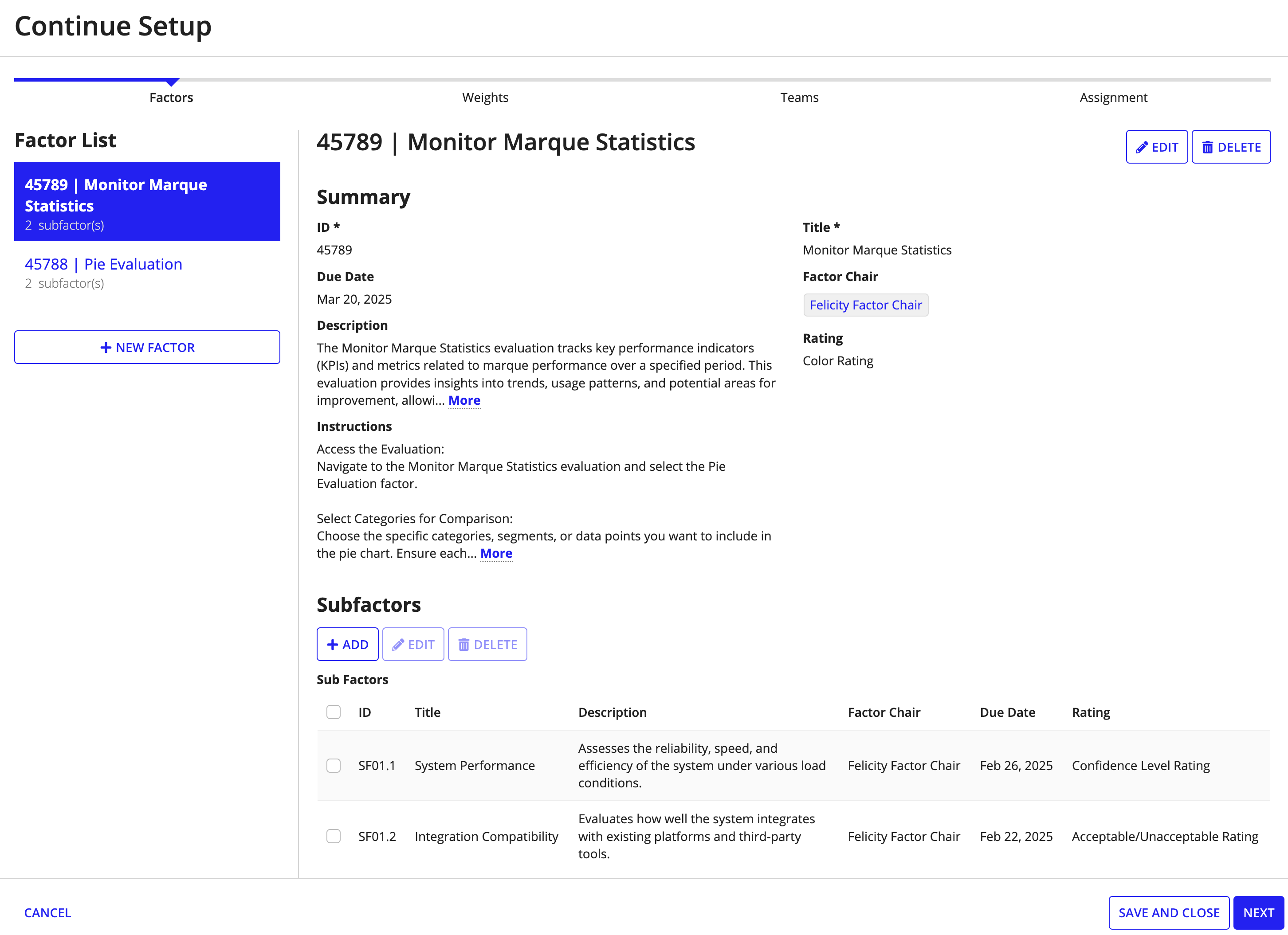Click the Feb 22, 2025 due date cell
Screen dimensions: 1288x935
point(1016,836)
